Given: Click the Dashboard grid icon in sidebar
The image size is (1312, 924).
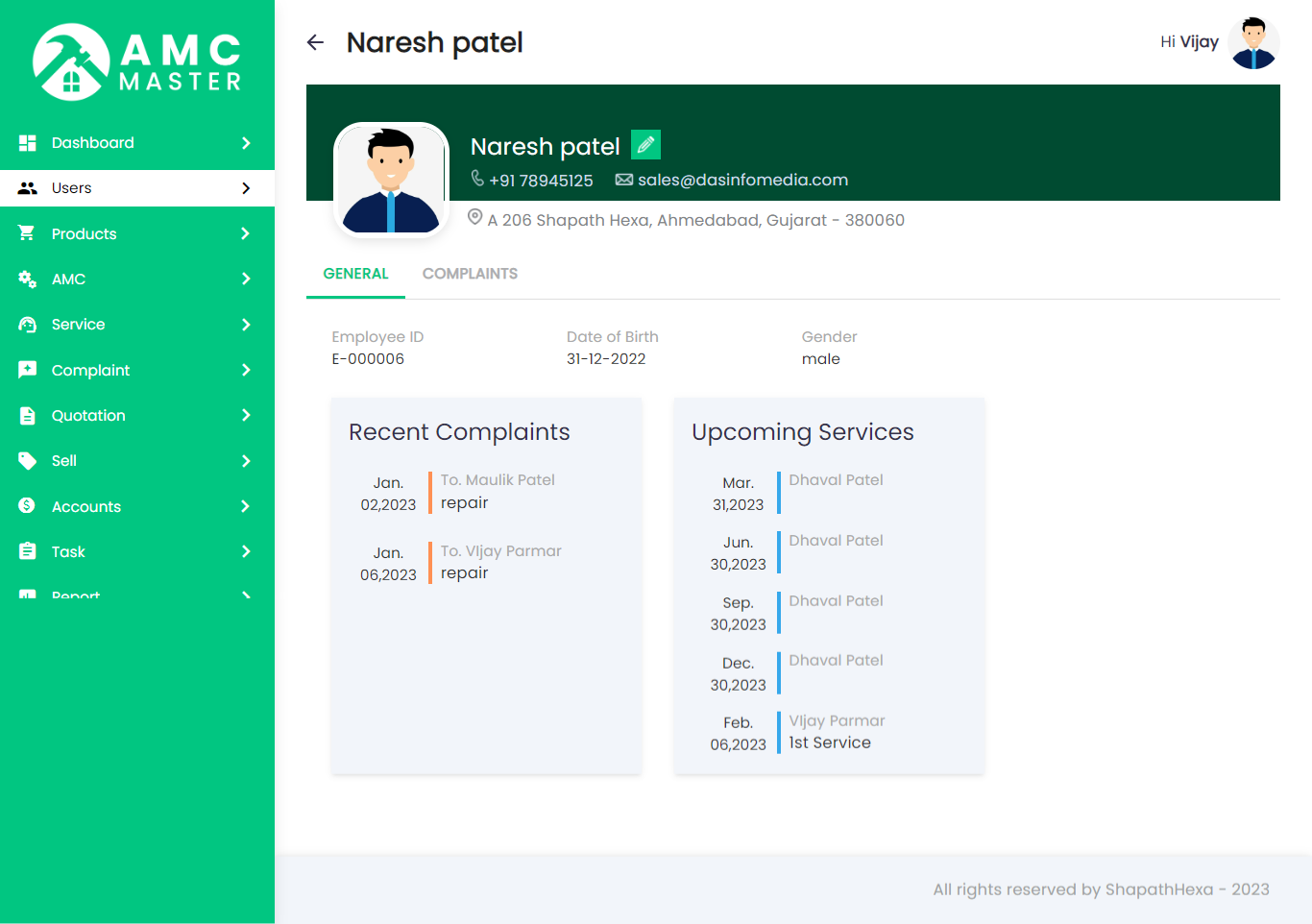Looking at the screenshot, I should tap(28, 143).
